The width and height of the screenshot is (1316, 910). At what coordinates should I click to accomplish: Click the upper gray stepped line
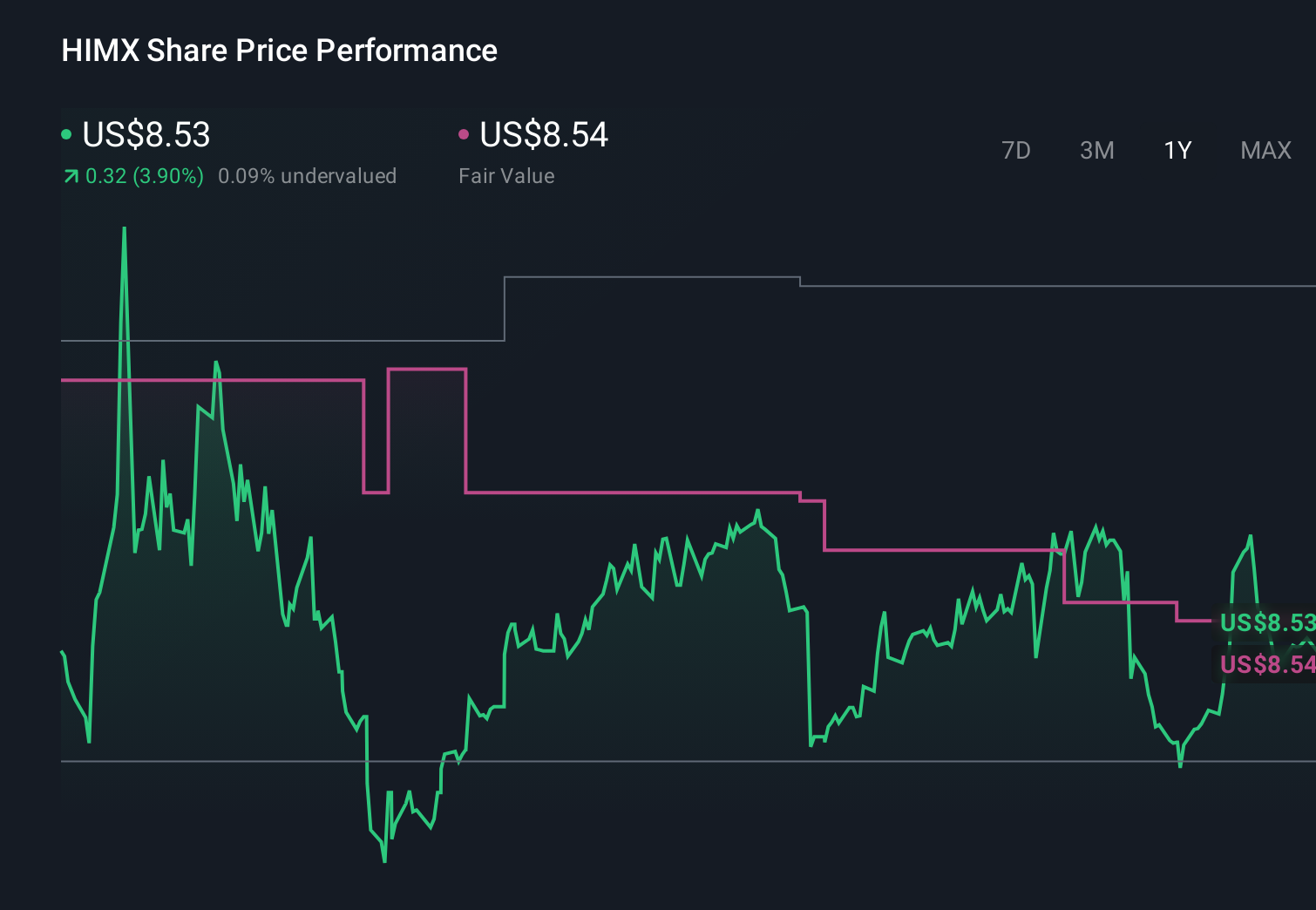652,277
